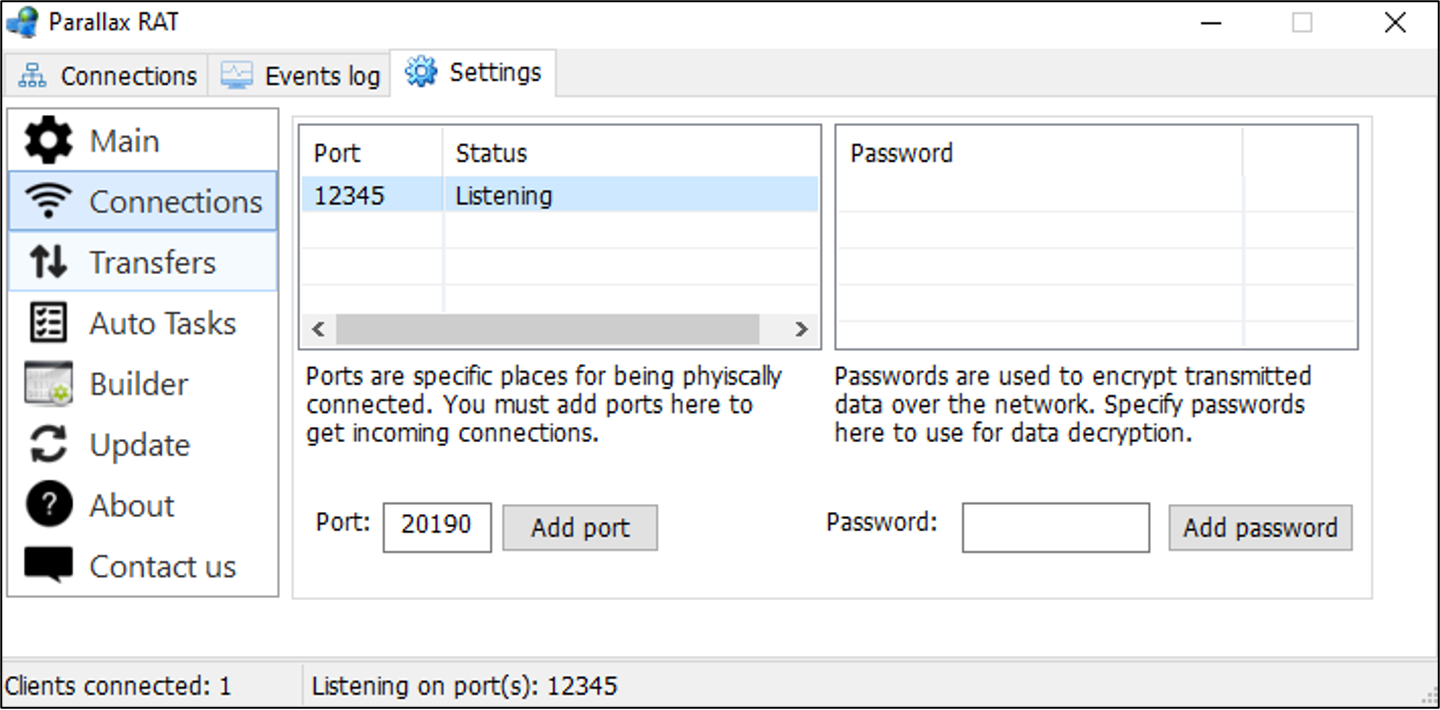Focus the Port number input field
Screen dimensions: 1440x710
(437, 527)
